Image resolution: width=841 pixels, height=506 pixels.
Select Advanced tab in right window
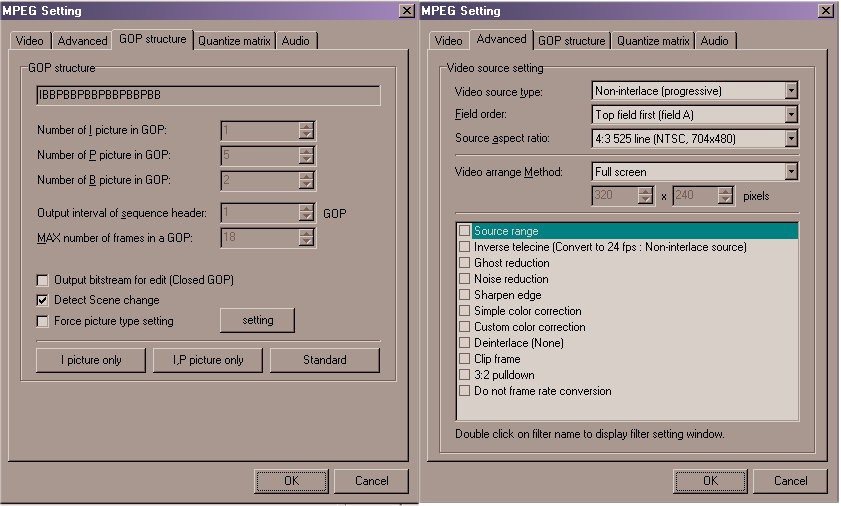point(501,39)
